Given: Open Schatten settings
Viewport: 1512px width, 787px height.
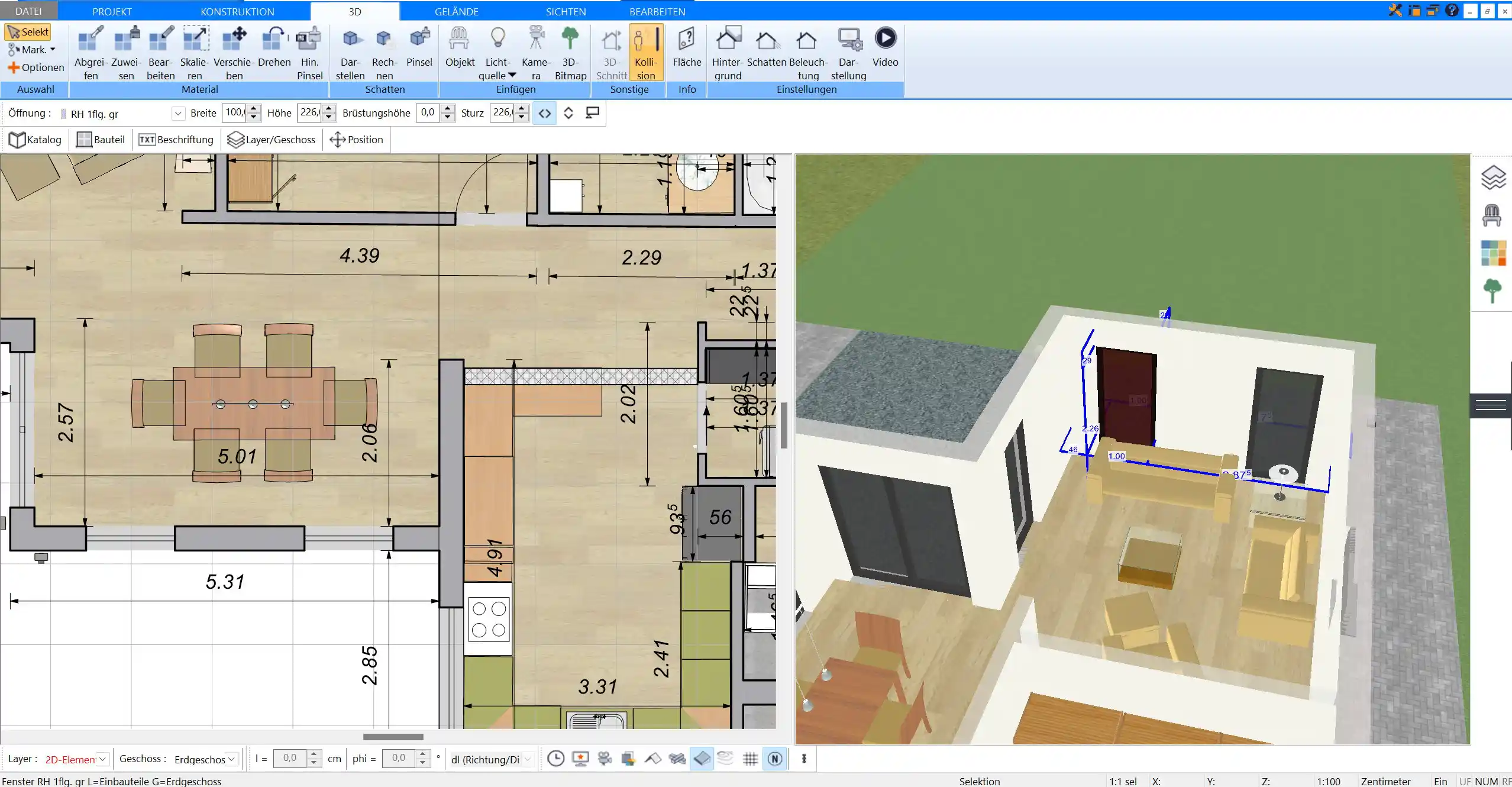Looking at the screenshot, I should [767, 47].
